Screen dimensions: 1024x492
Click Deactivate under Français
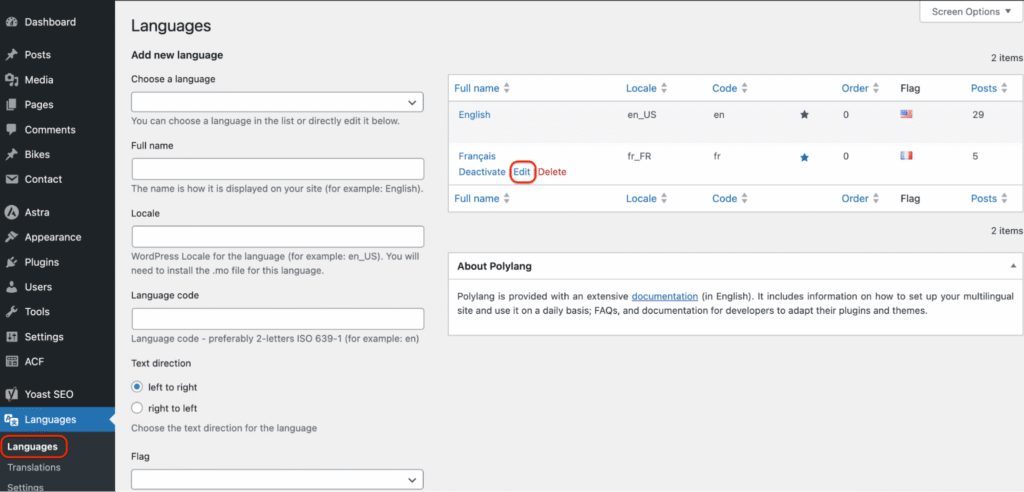(x=482, y=172)
